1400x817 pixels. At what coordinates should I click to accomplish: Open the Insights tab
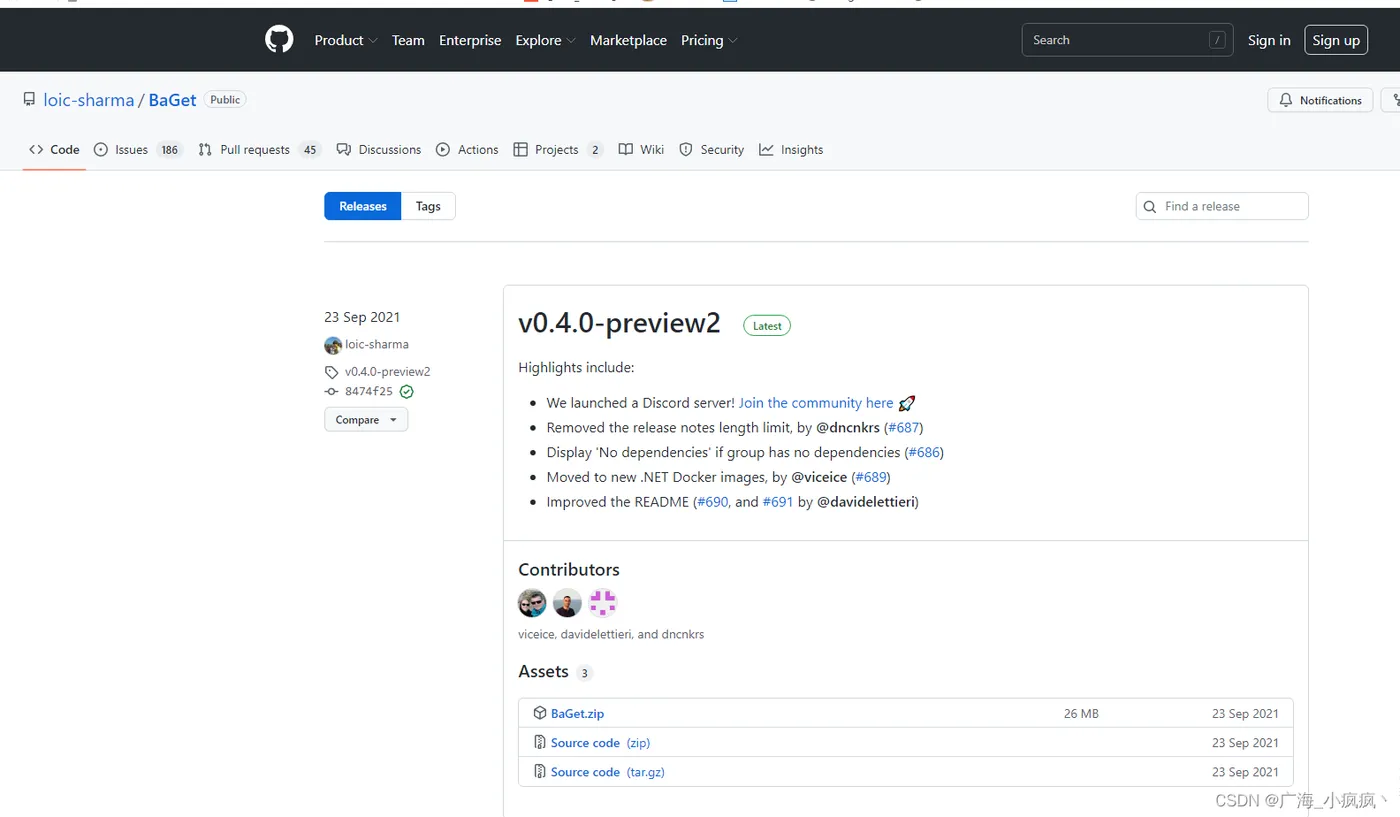click(791, 150)
